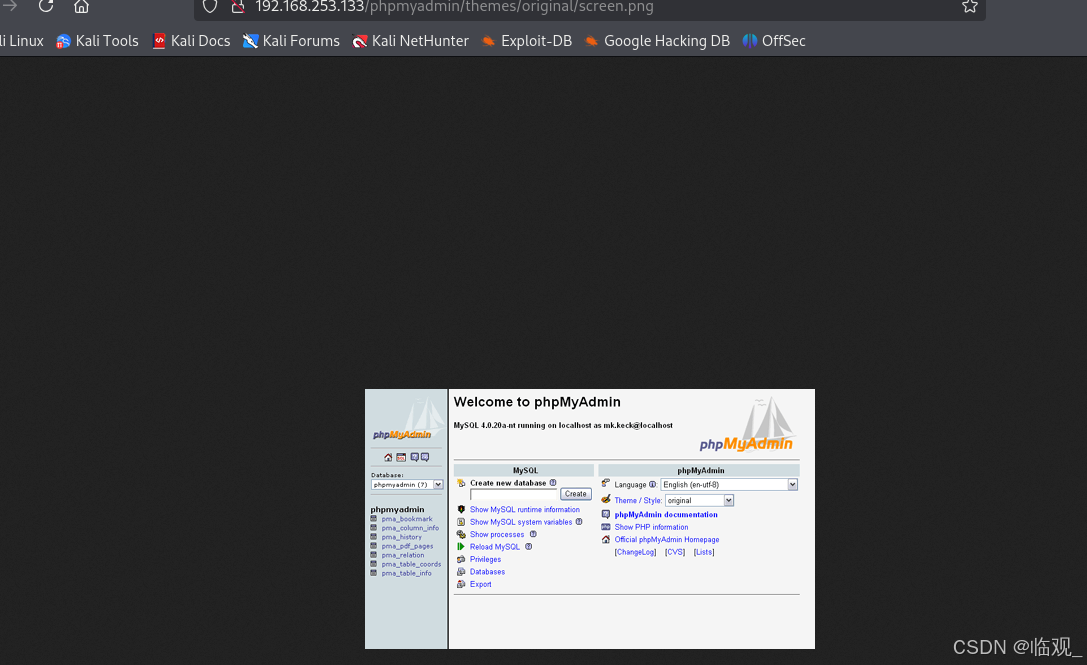The width and height of the screenshot is (1087, 665).
Task: Select the pma_relation table
Action: click(403, 555)
